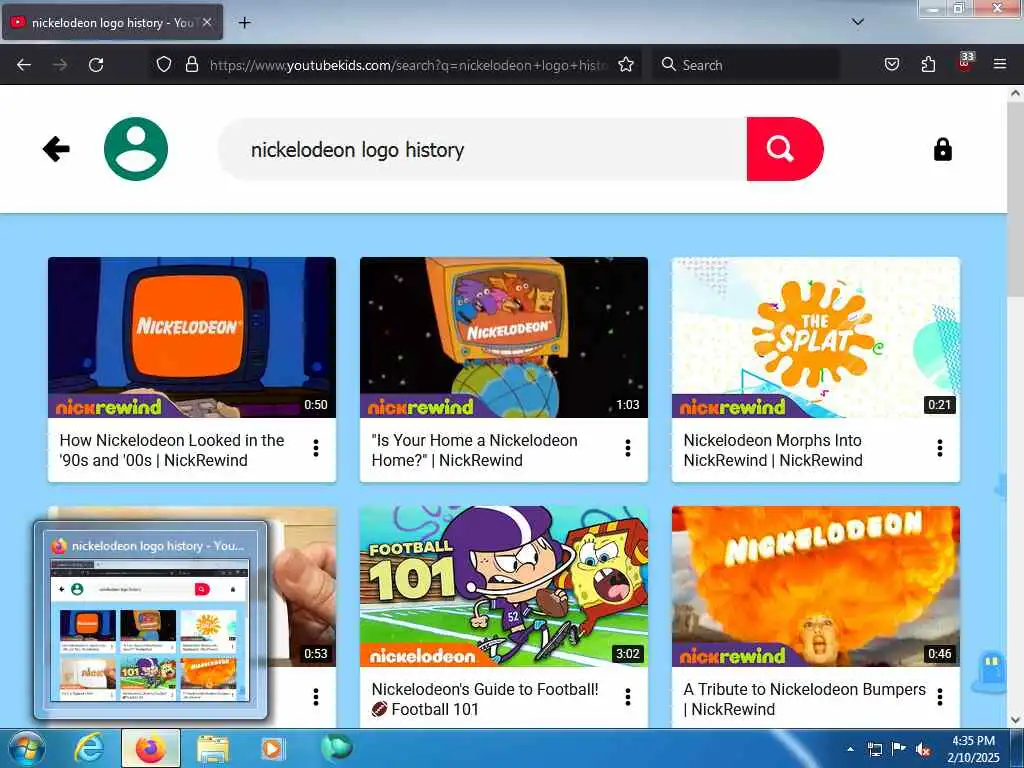
Task: Launch Internet Explorer from taskbar
Action: [88, 748]
